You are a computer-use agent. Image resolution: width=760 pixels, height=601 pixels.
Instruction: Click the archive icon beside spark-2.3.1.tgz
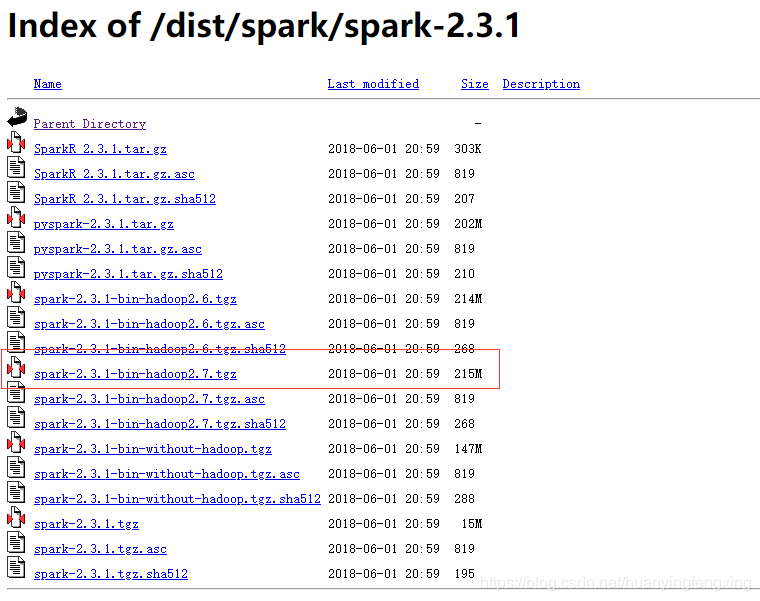[16, 518]
